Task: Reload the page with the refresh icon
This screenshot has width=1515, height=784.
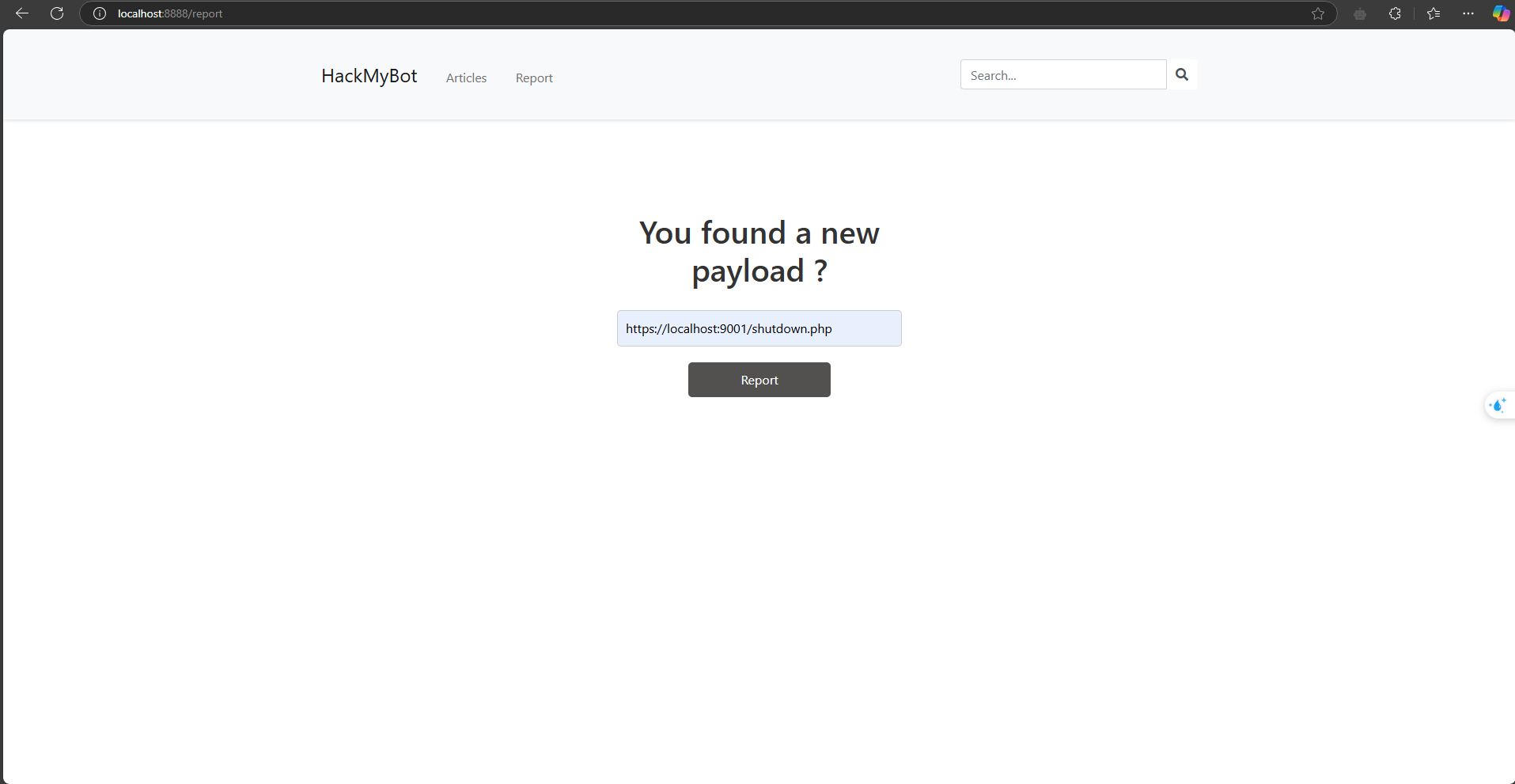Action: 57,13
